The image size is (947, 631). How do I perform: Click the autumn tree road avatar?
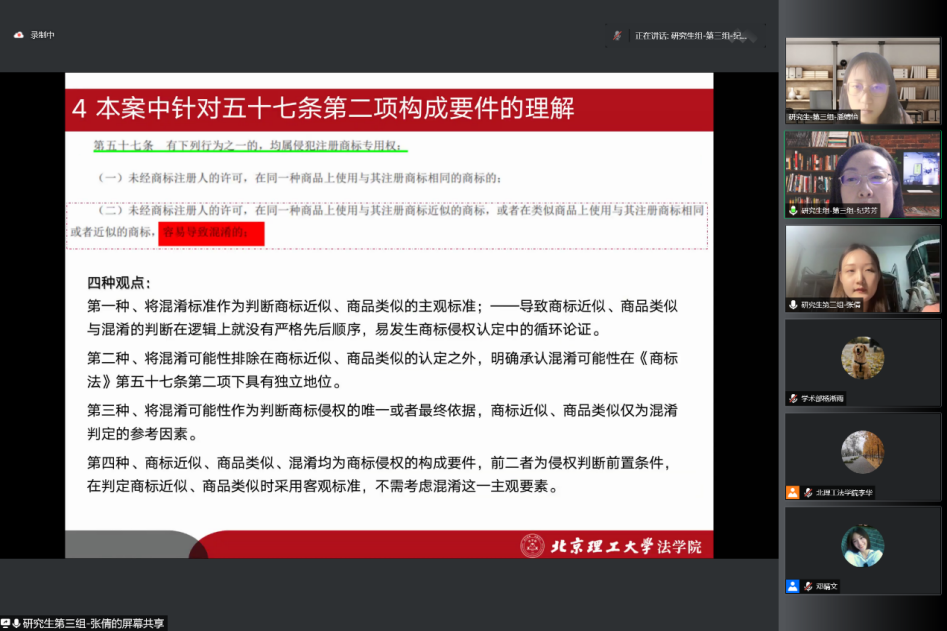(862, 451)
